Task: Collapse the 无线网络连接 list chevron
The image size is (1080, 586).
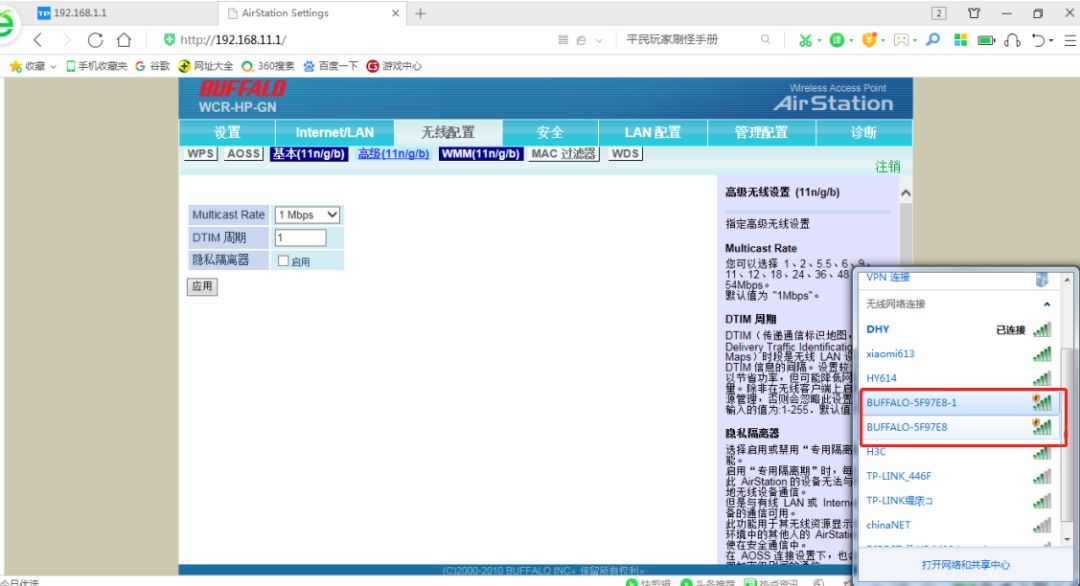Action: click(x=1048, y=304)
